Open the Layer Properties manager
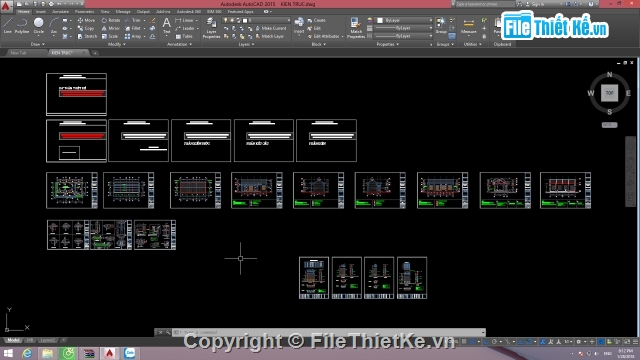The width and height of the screenshot is (640, 360). (x=211, y=28)
